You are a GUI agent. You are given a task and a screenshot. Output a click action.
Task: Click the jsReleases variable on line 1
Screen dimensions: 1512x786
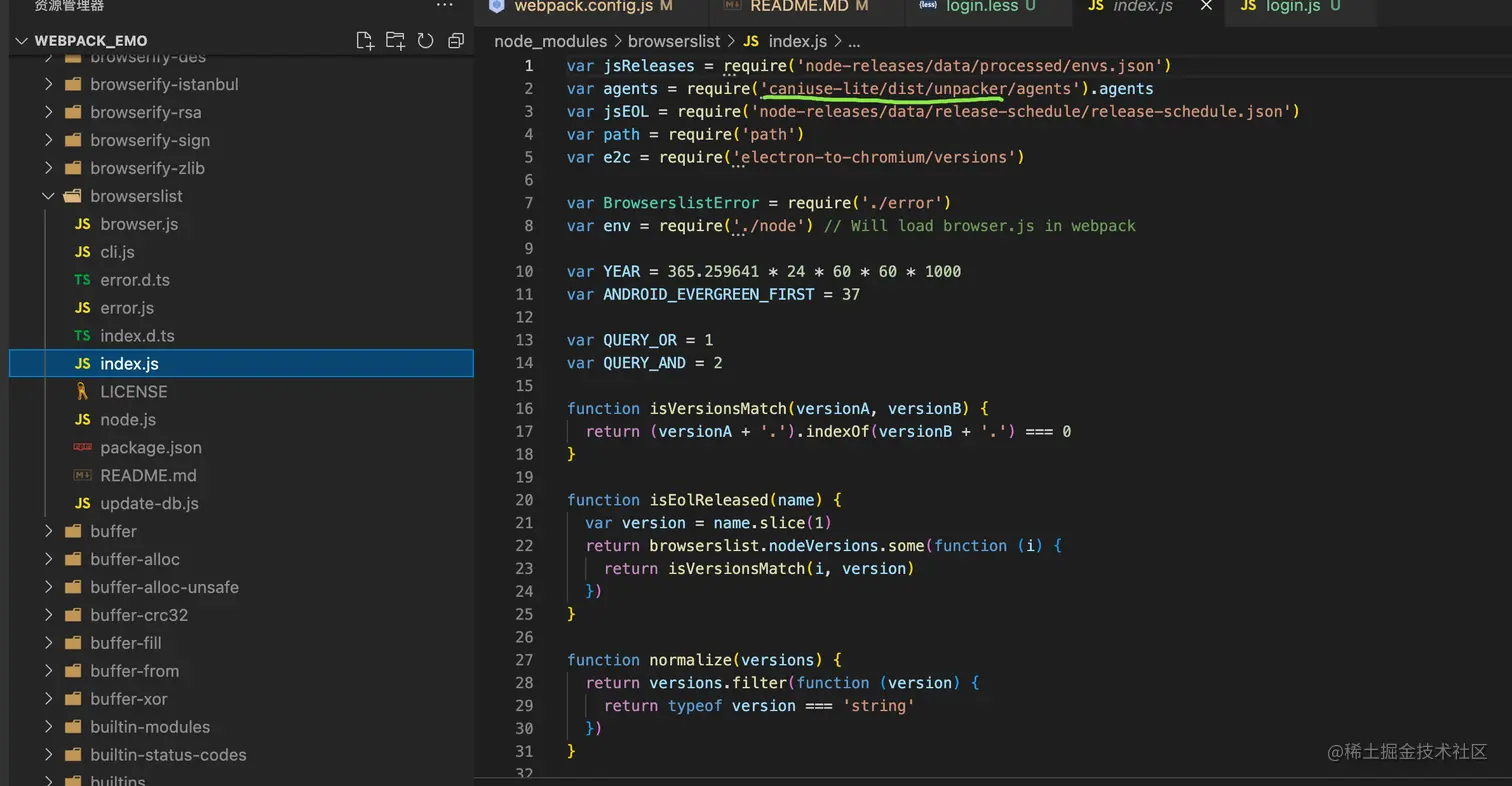[x=648, y=66]
